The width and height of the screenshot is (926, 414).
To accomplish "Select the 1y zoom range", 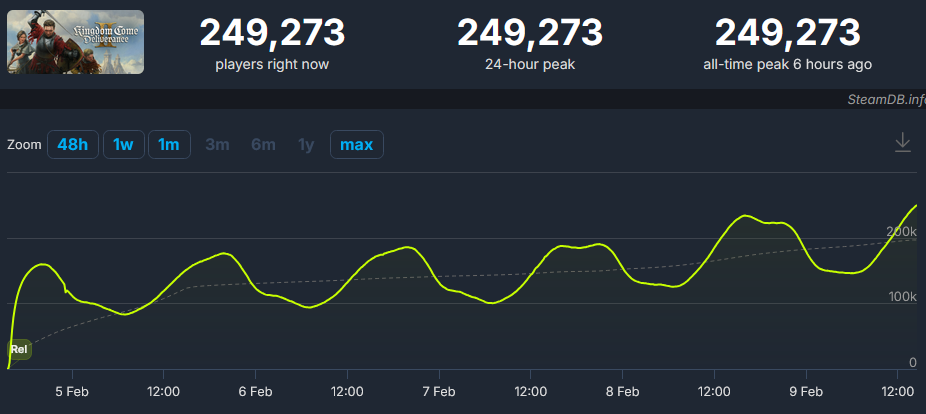I will point(306,145).
